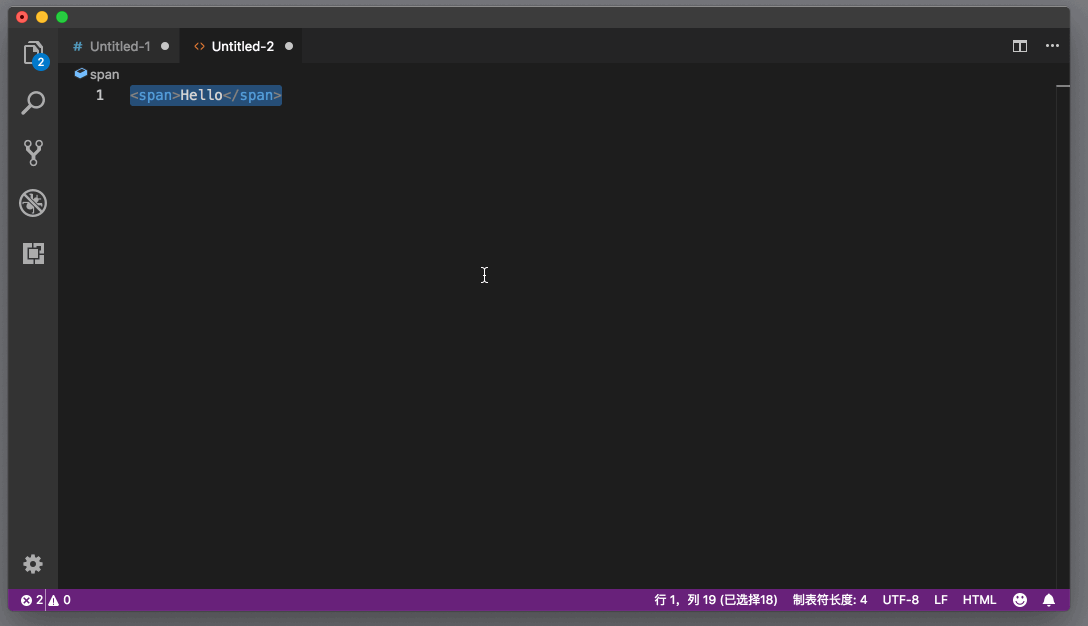1088x626 pixels.
Task: Open the Extensions view icon
Action: pos(33,253)
